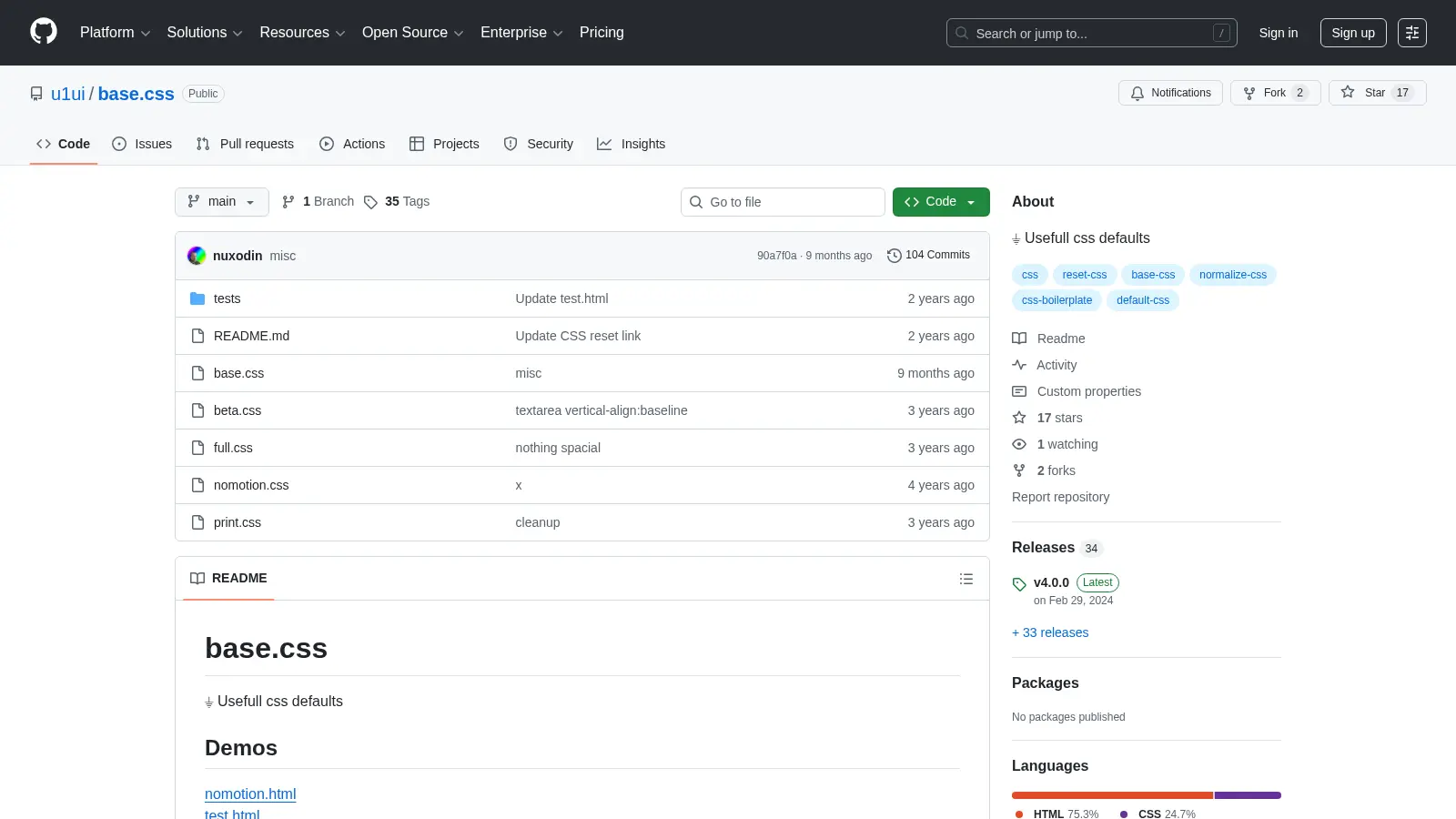Click the Readme book icon in About
The height and width of the screenshot is (819, 1456).
[x=1019, y=339]
